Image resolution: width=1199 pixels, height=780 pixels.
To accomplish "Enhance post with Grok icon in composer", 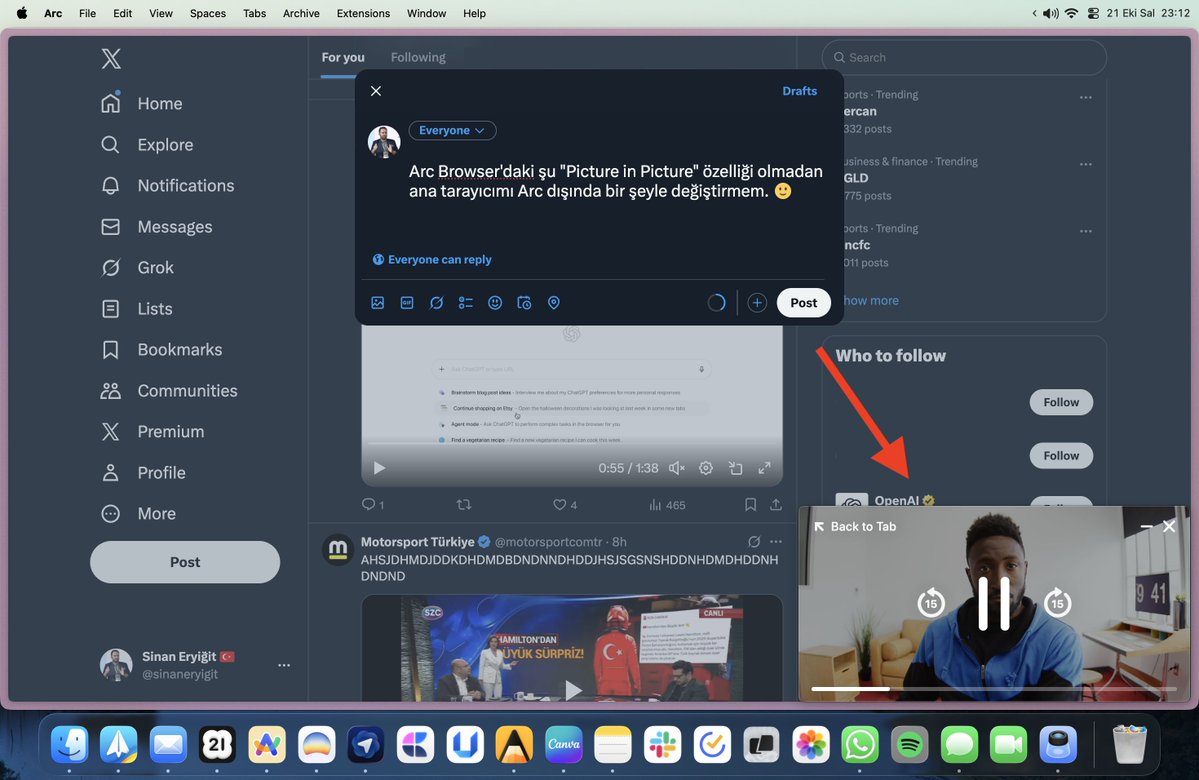I will [437, 303].
